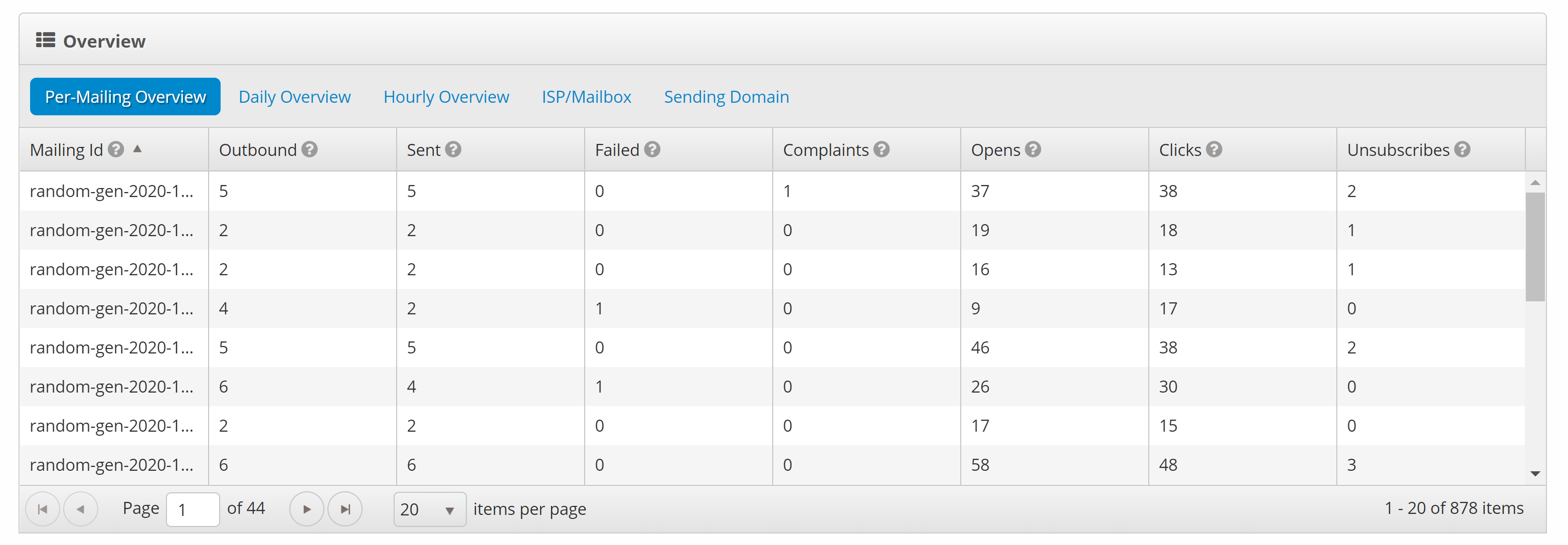Go to the last page
The width and height of the screenshot is (1568, 545).
(x=345, y=509)
